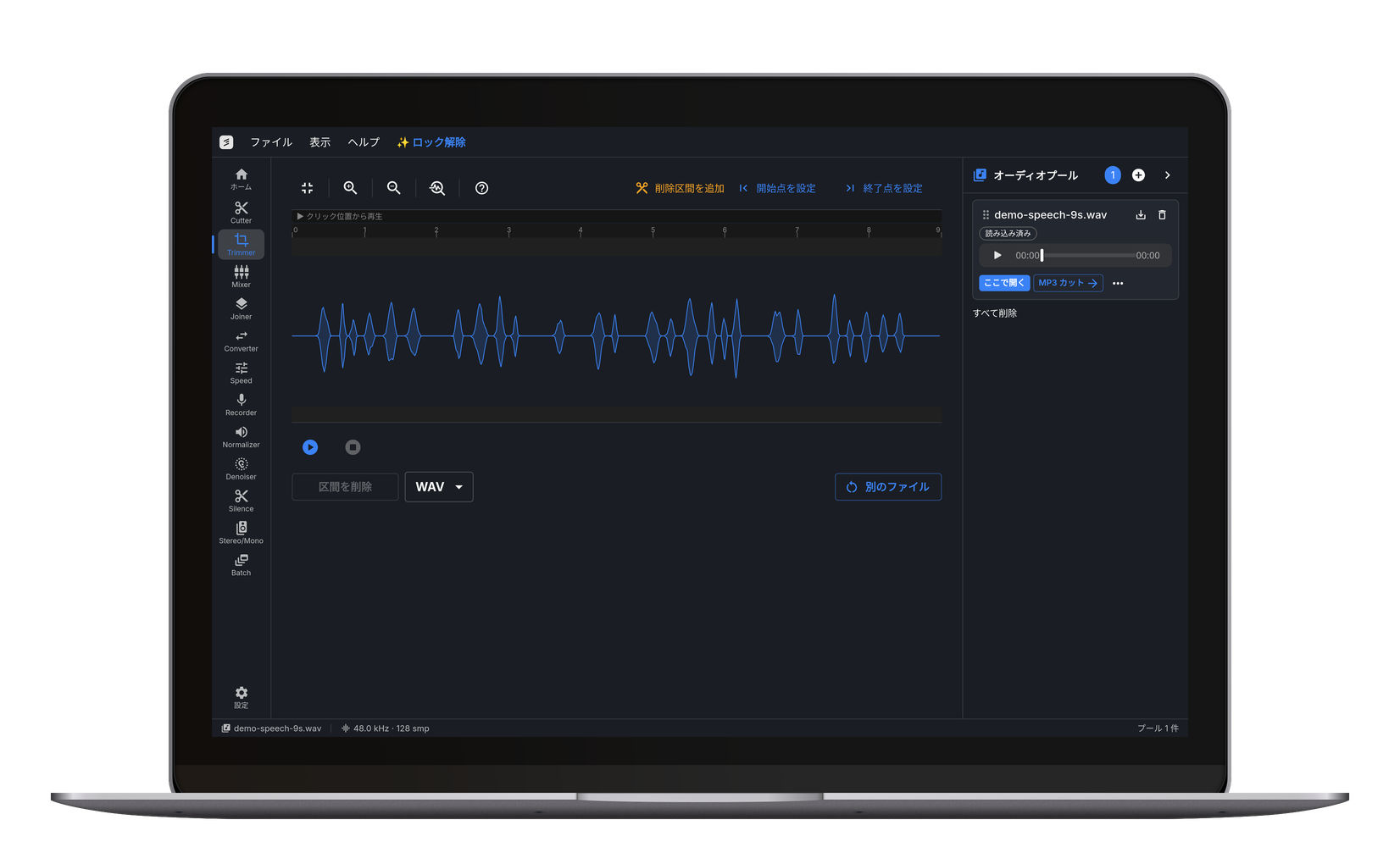The image size is (1400, 864).
Task: Stop playback with the stop button
Action: (x=353, y=447)
